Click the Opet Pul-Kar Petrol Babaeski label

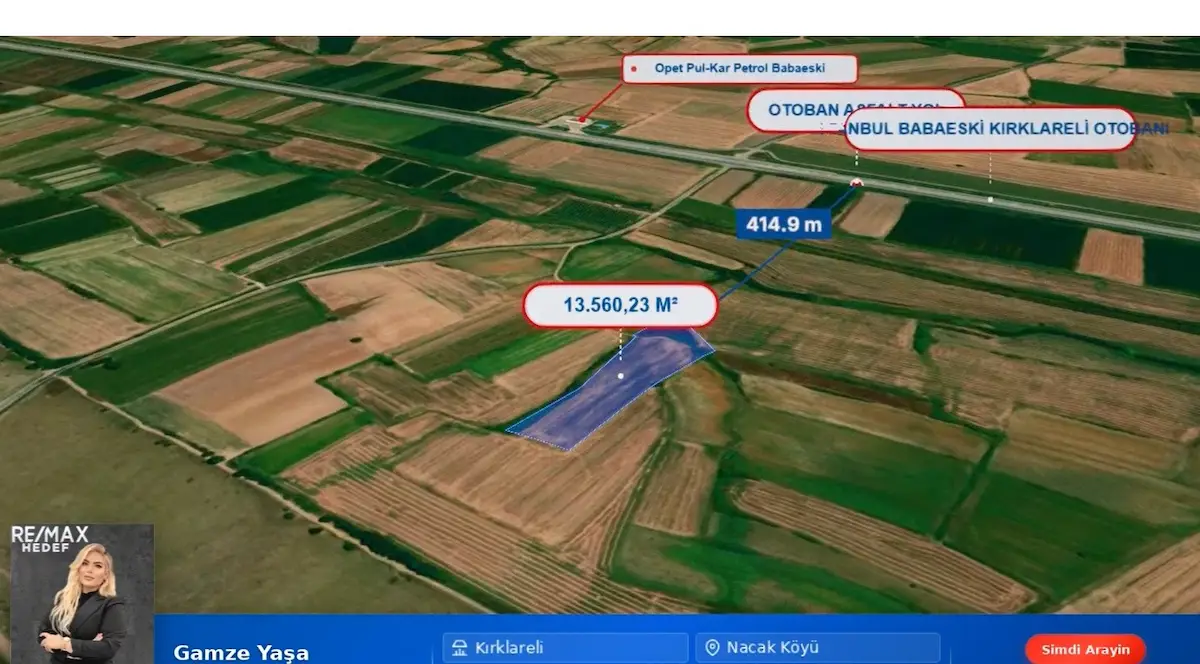click(x=741, y=69)
